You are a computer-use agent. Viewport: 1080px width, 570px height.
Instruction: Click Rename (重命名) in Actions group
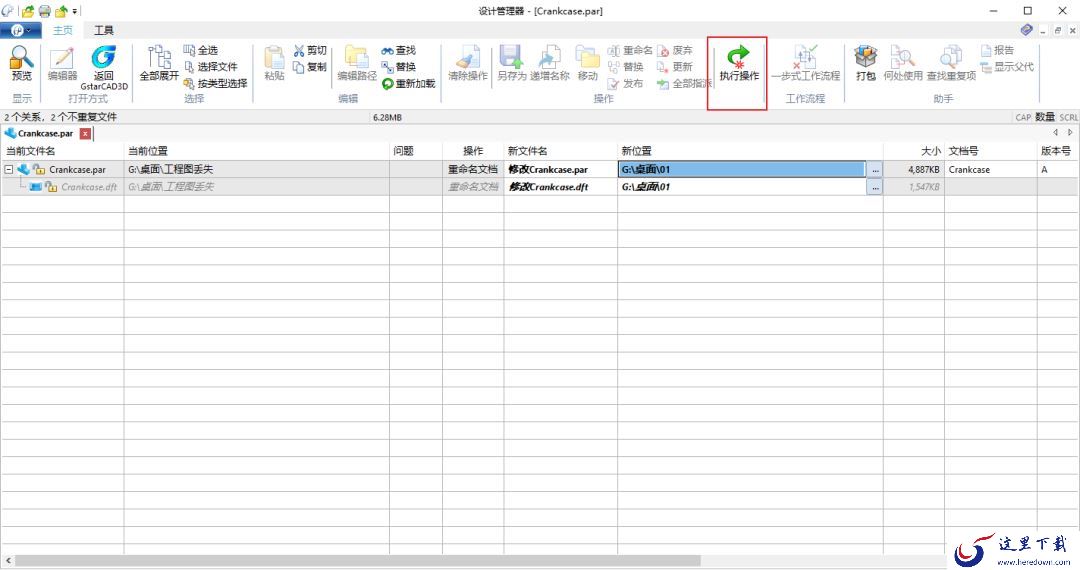(630, 50)
